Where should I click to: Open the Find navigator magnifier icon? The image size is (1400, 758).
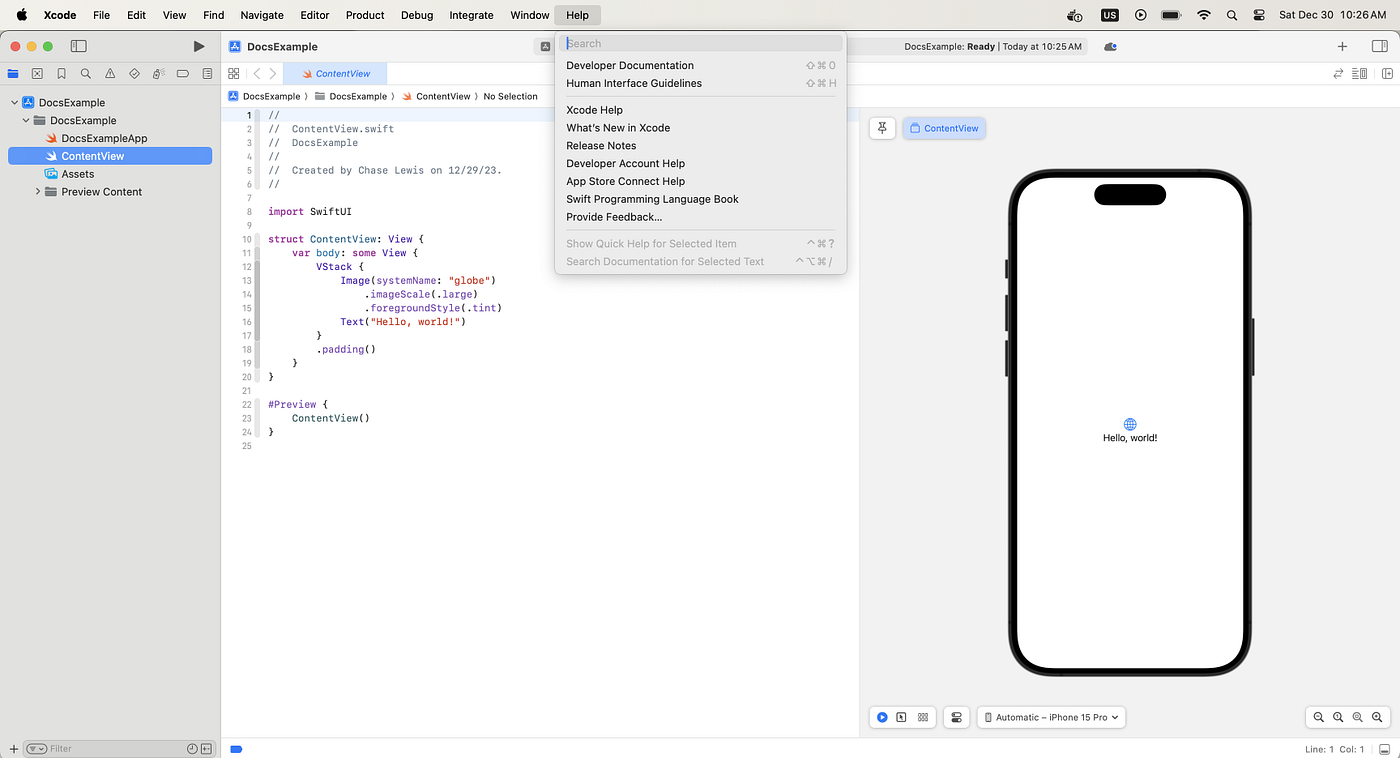pyautogui.click(x=86, y=74)
